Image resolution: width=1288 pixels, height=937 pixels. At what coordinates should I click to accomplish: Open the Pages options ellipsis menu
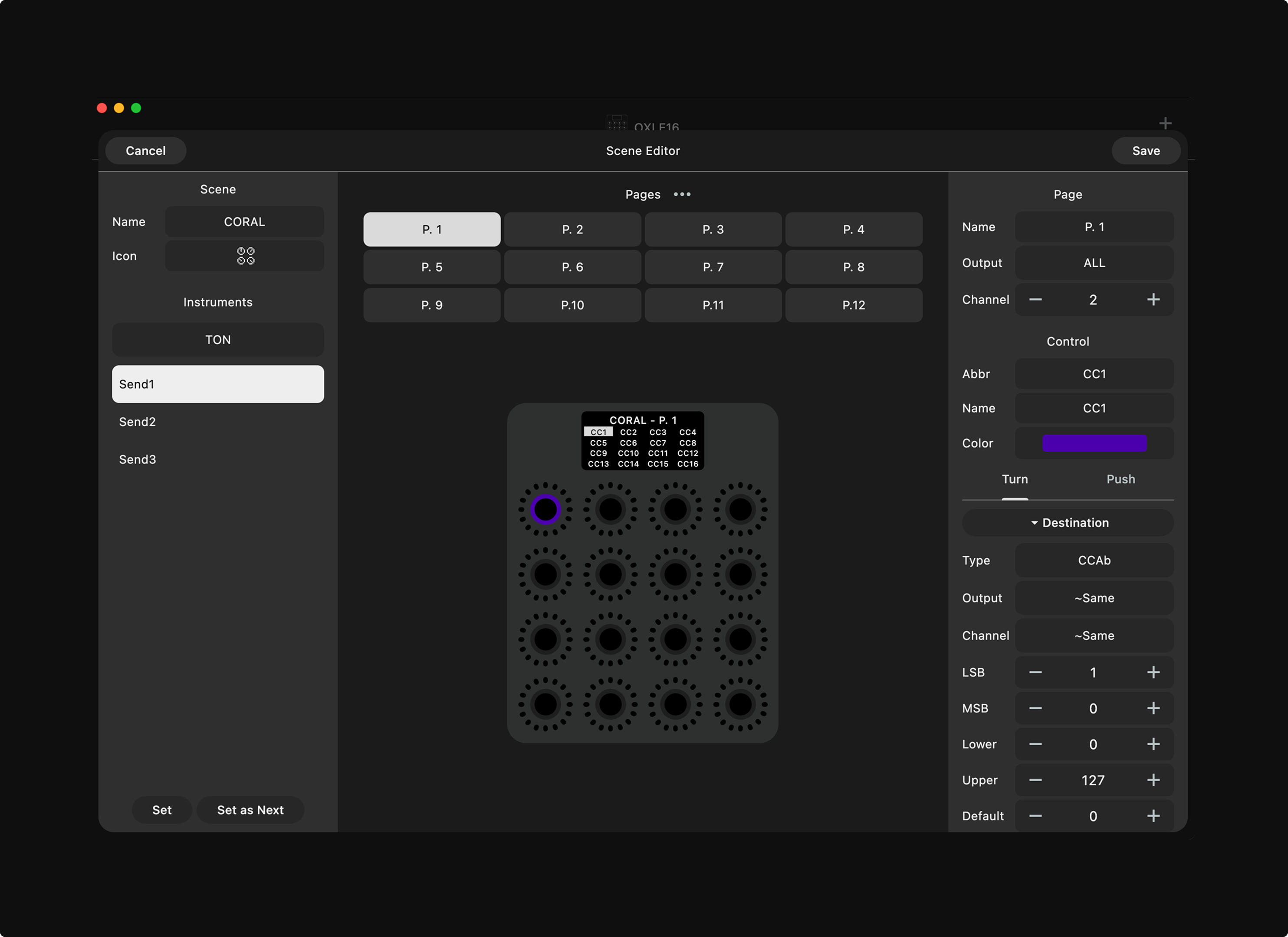coord(681,194)
